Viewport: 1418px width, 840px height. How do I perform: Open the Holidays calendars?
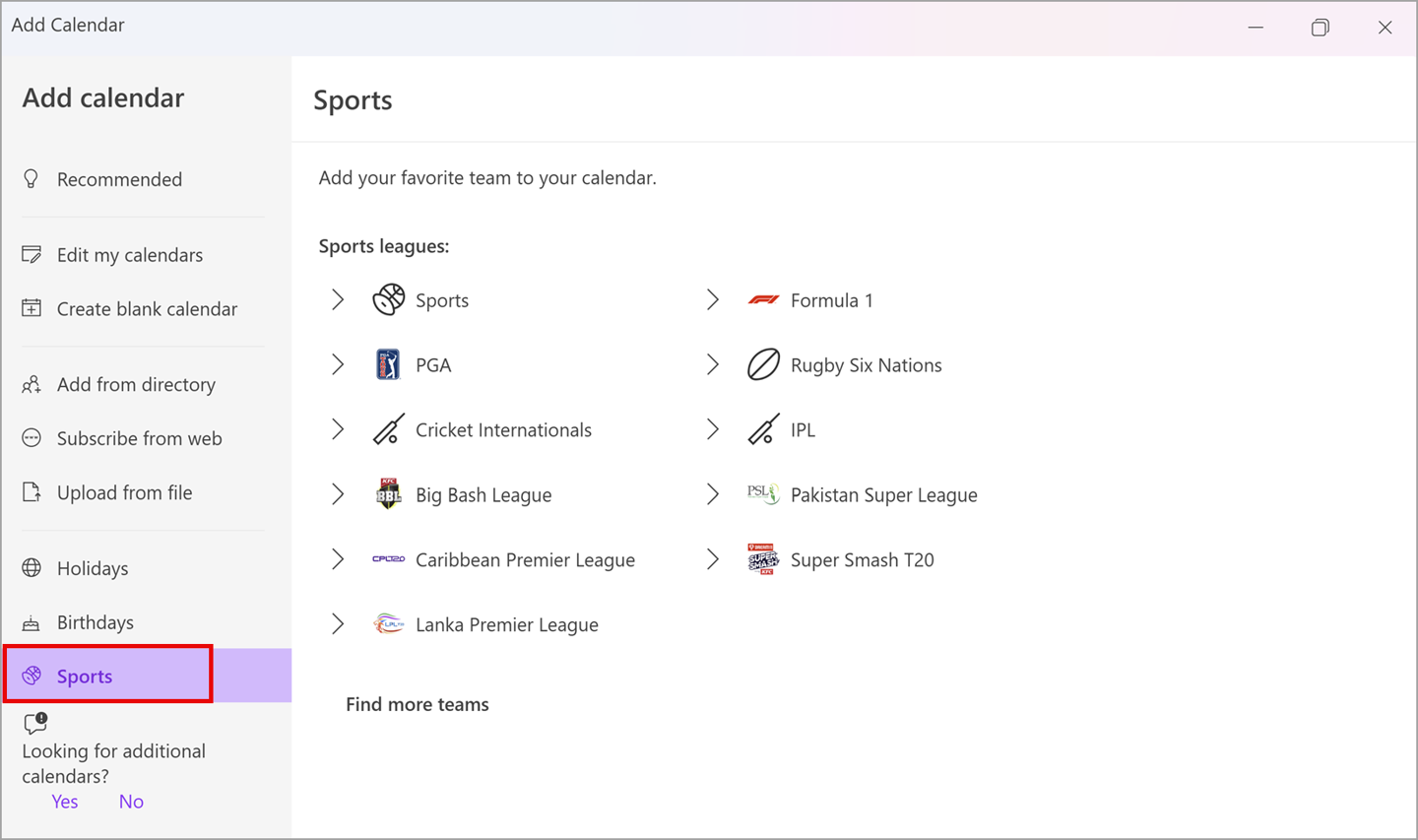tap(93, 568)
